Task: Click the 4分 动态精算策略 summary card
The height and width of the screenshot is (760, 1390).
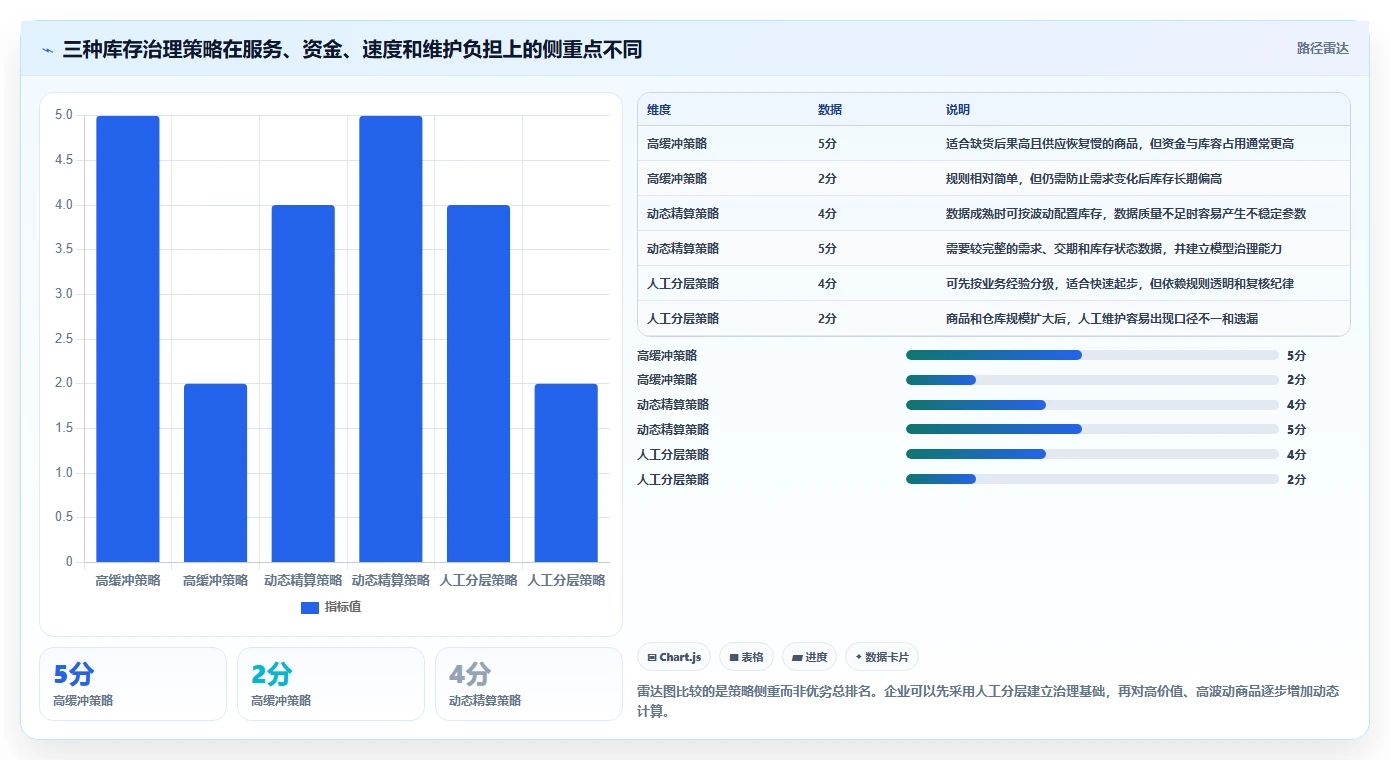Action: (529, 684)
